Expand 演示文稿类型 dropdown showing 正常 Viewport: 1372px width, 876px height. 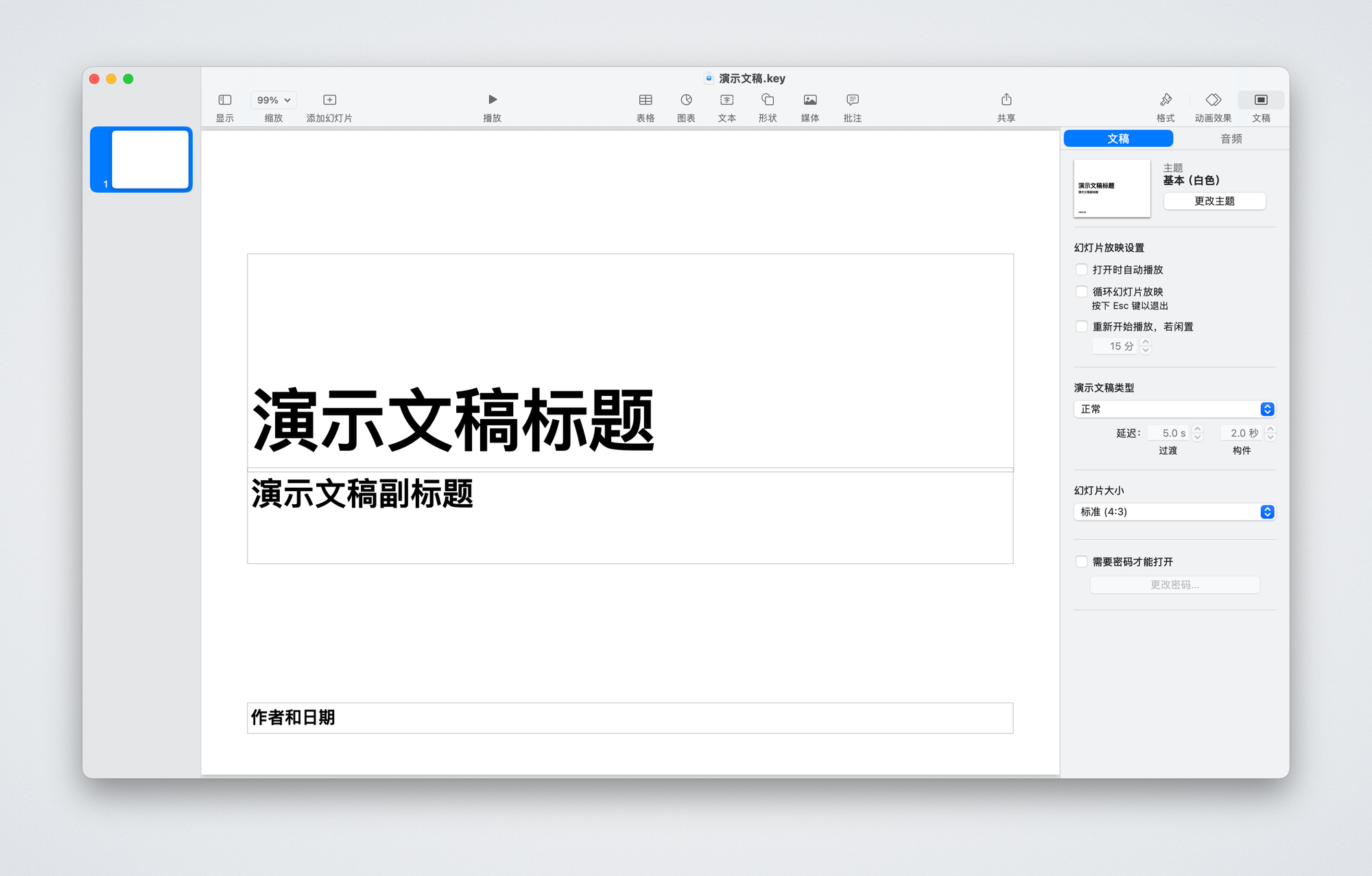click(1174, 409)
